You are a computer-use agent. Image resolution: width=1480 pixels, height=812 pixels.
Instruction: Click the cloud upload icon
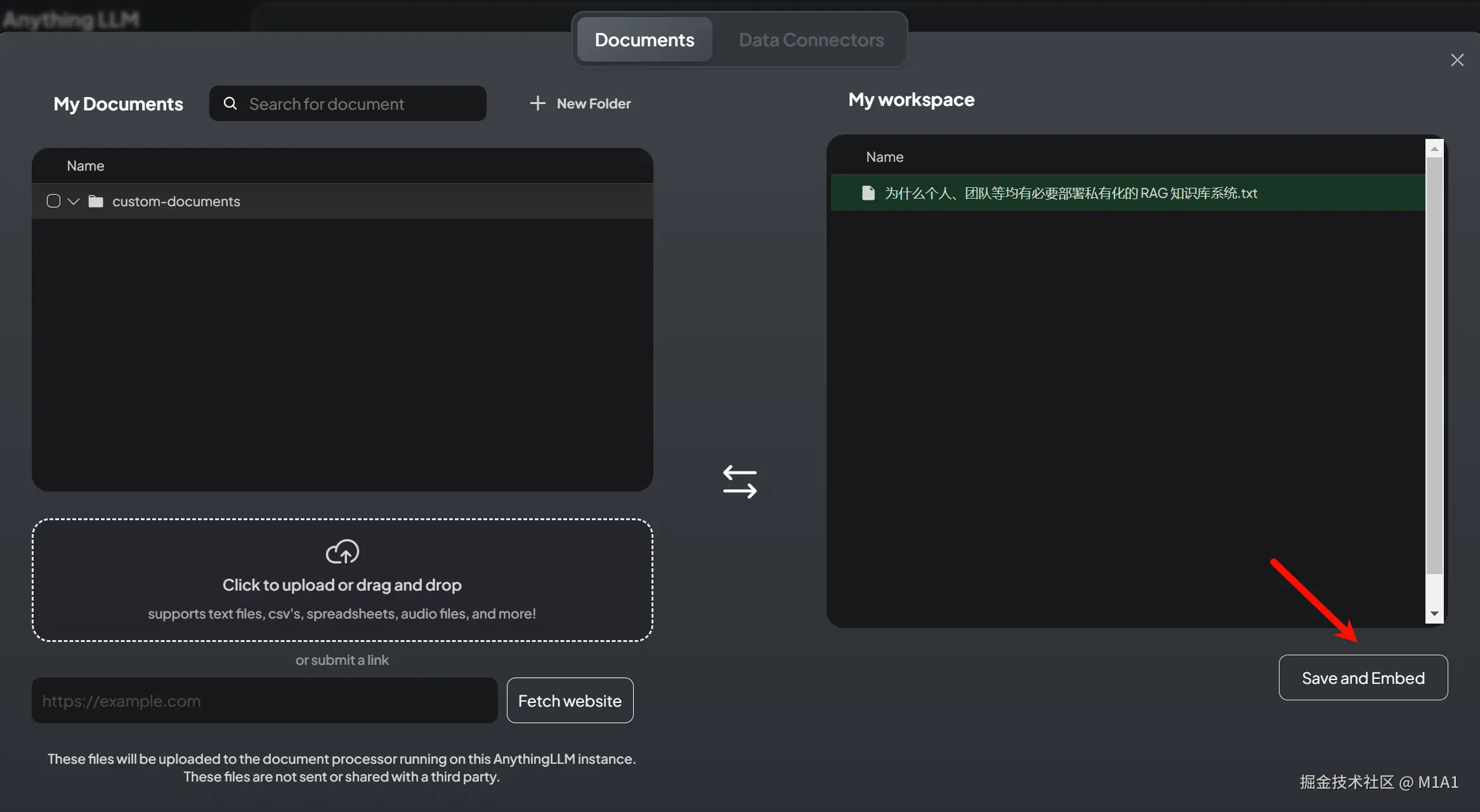point(342,552)
